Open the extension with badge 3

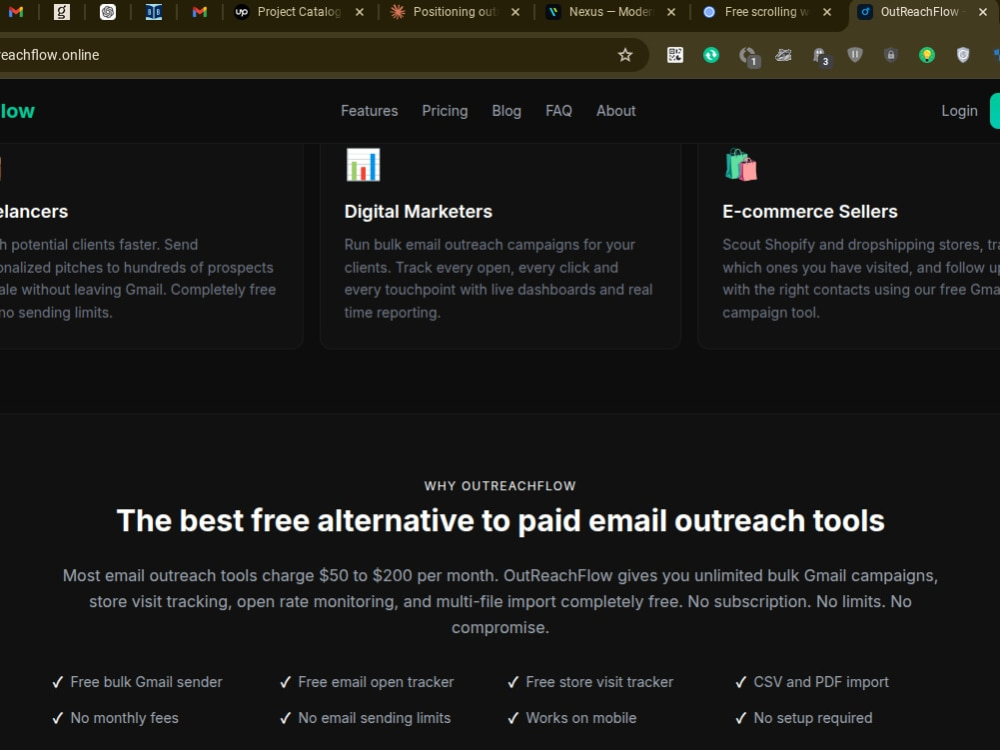coord(821,56)
